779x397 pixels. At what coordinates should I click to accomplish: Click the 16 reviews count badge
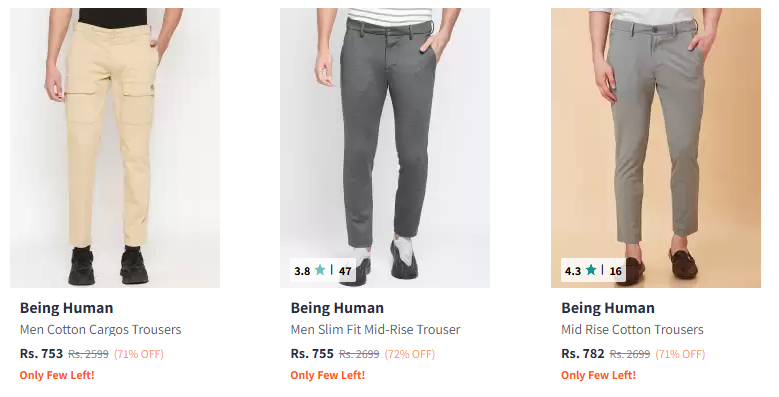616,271
